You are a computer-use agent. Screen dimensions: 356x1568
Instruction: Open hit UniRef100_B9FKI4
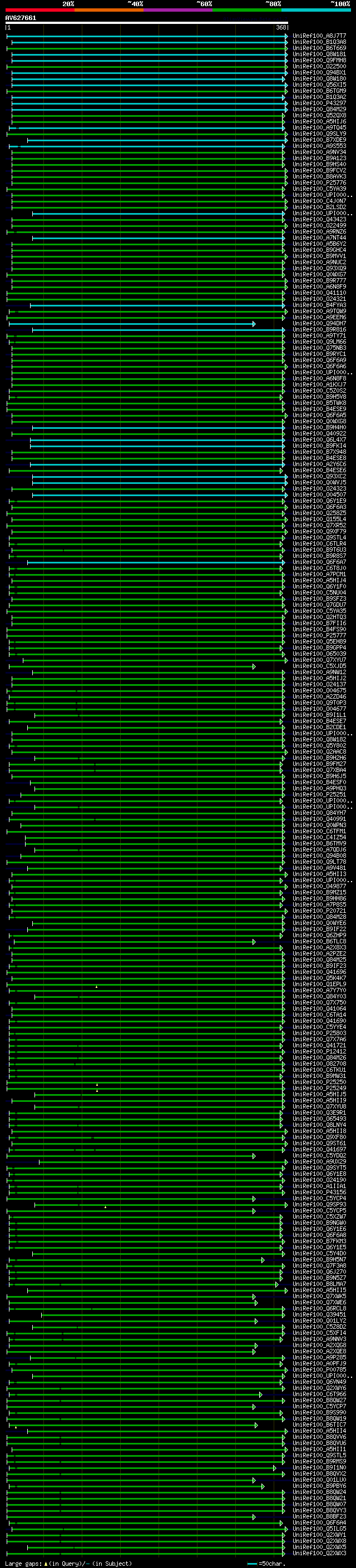click(x=319, y=446)
